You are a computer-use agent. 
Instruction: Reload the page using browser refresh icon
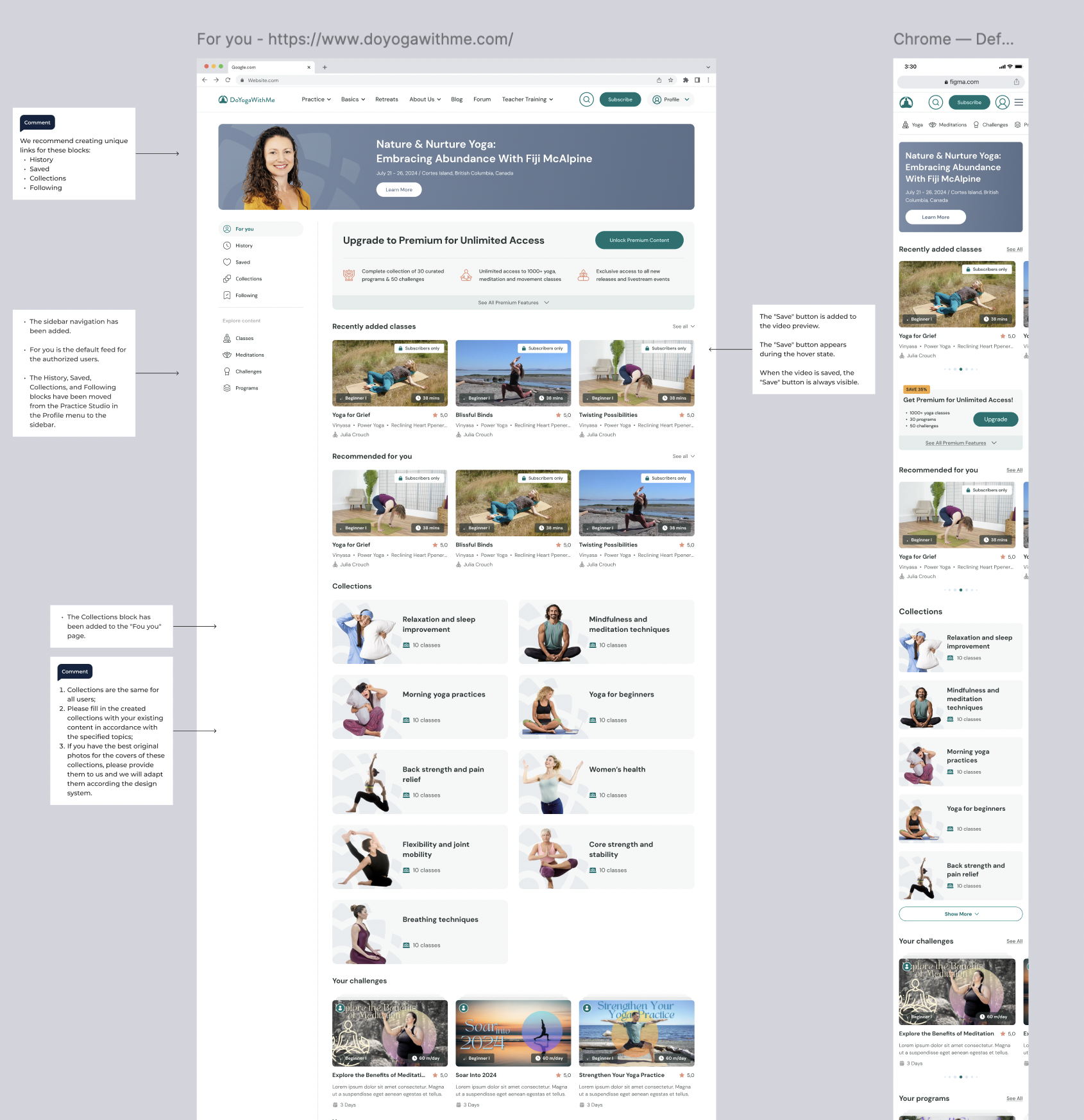228,80
